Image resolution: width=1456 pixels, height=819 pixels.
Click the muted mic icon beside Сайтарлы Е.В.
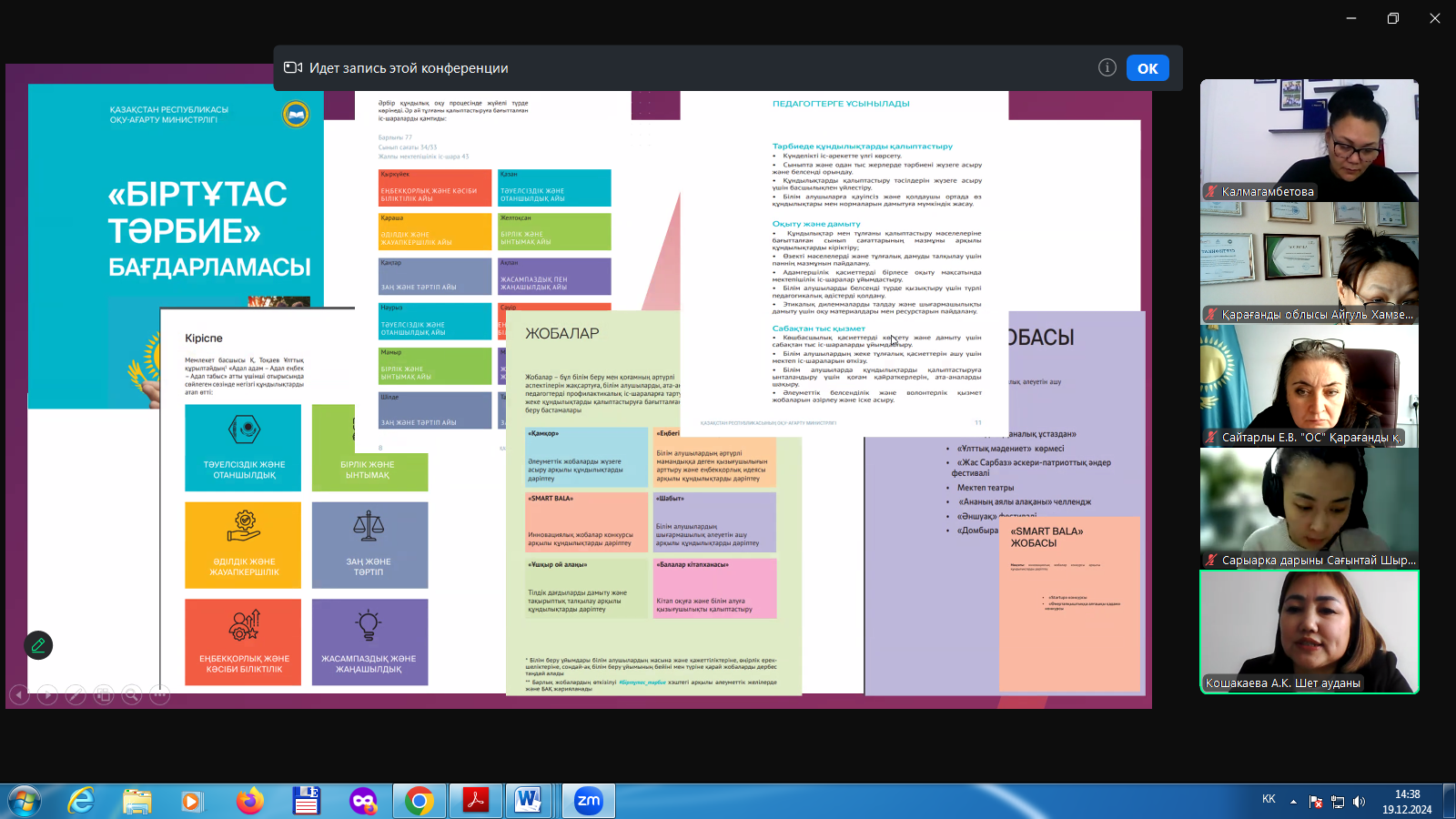[x=1211, y=438]
